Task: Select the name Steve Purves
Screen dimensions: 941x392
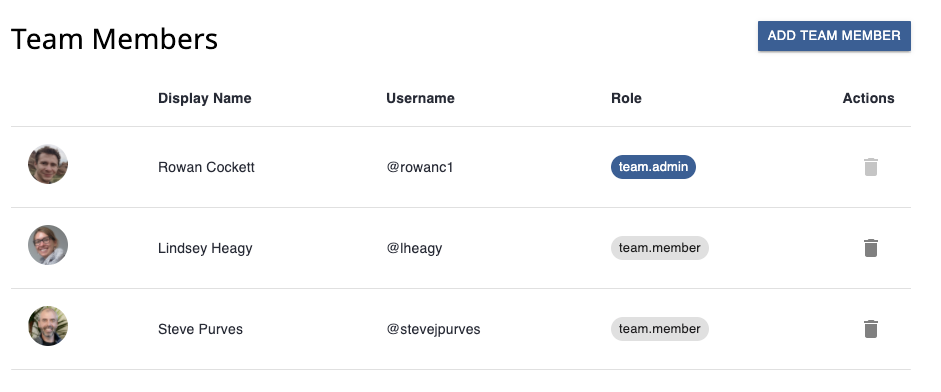Action: (x=200, y=330)
